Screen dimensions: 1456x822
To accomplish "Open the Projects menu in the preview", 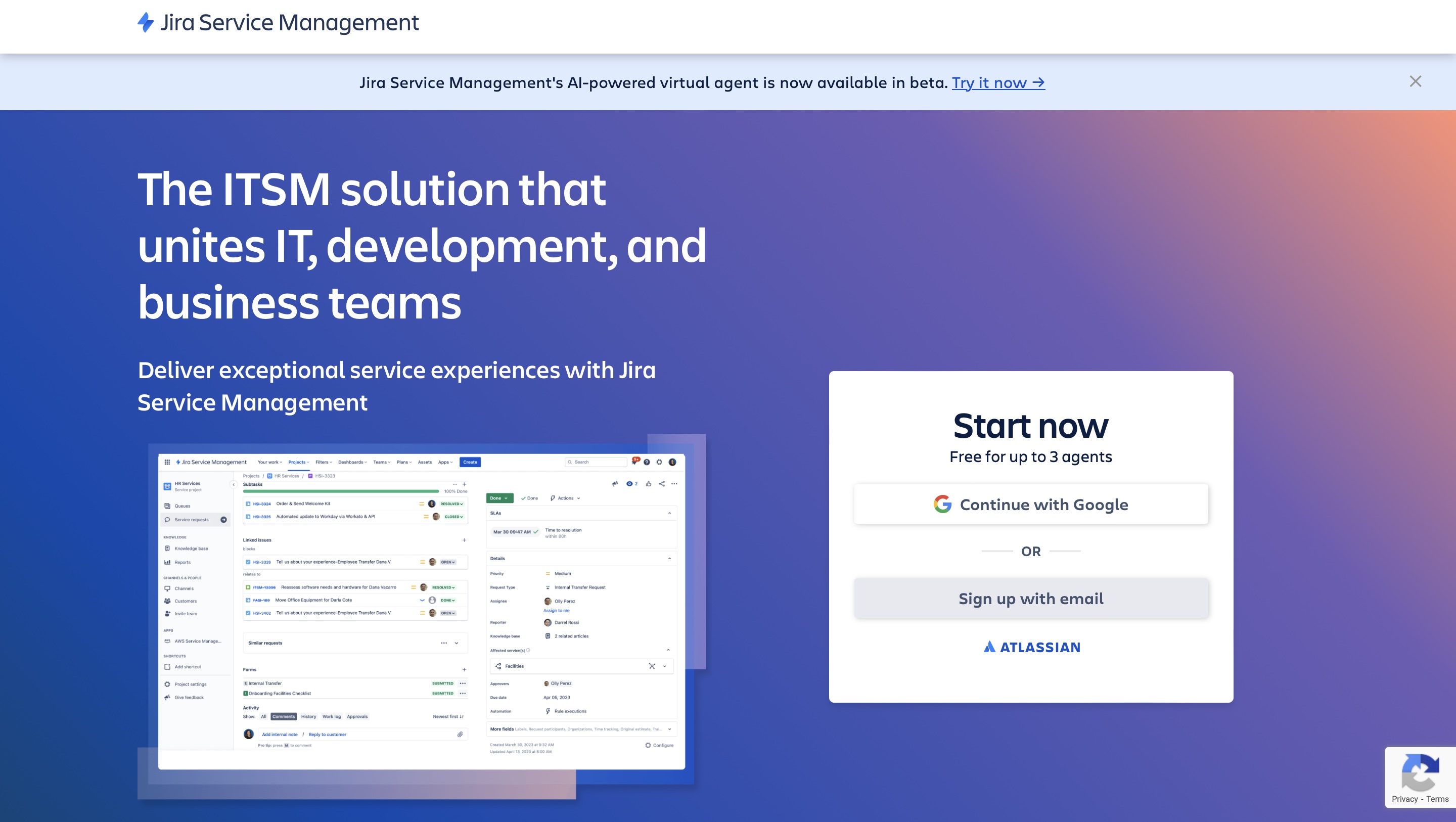I will click(298, 462).
